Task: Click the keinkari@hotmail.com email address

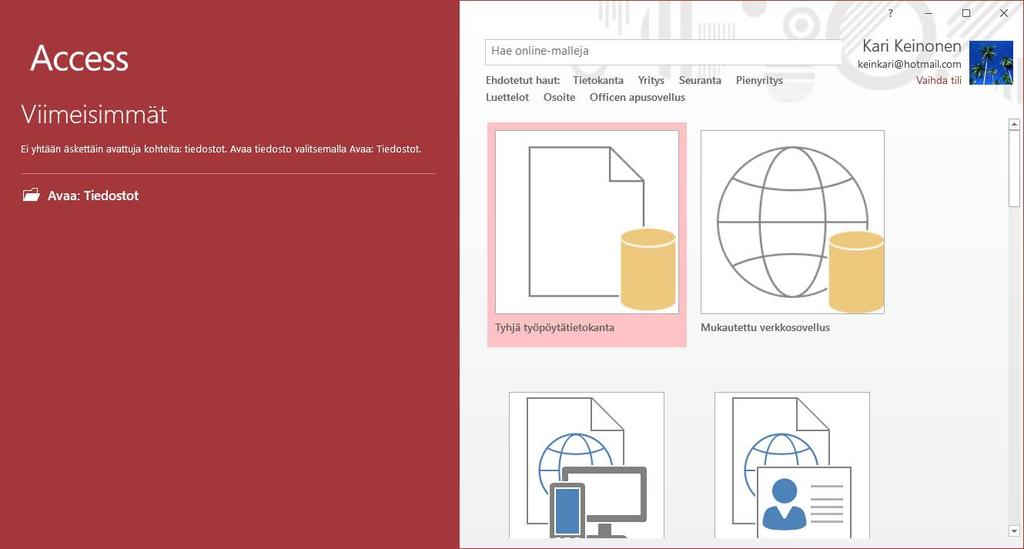Action: pyautogui.click(x=909, y=64)
